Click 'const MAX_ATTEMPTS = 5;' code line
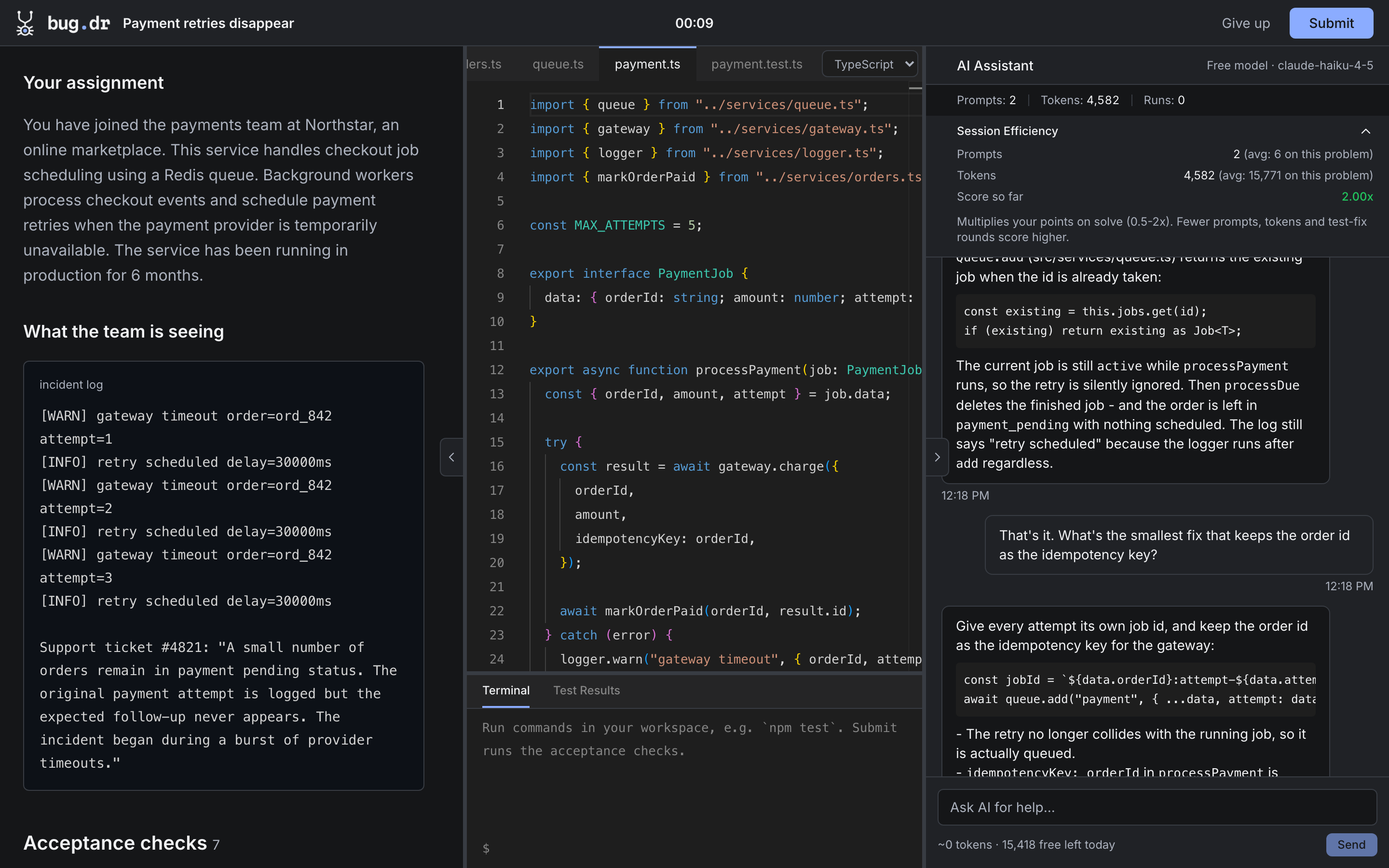 pos(615,225)
